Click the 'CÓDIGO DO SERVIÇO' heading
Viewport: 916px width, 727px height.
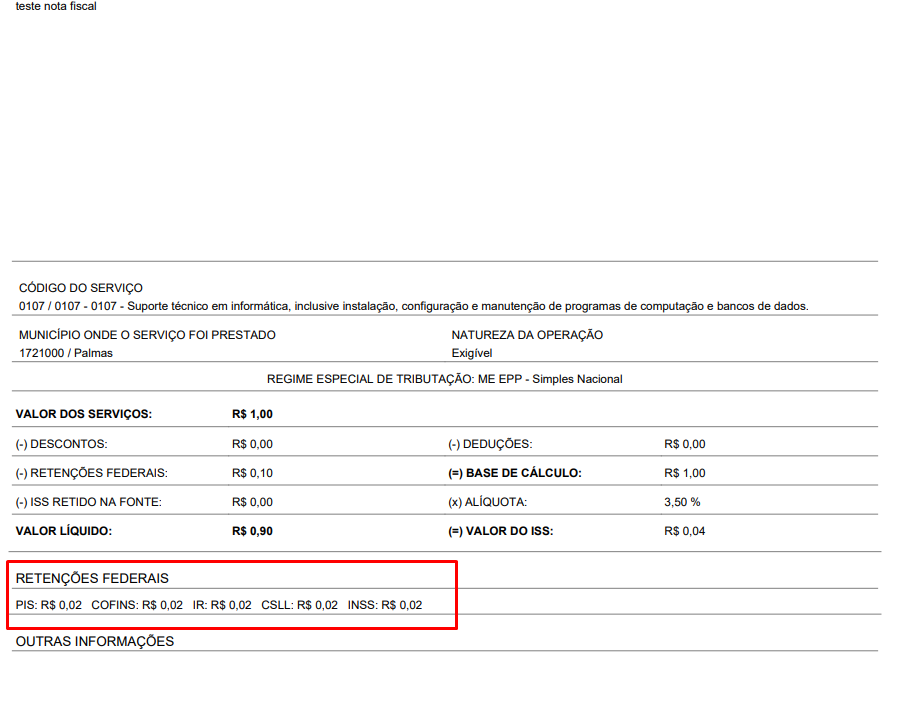point(80,288)
